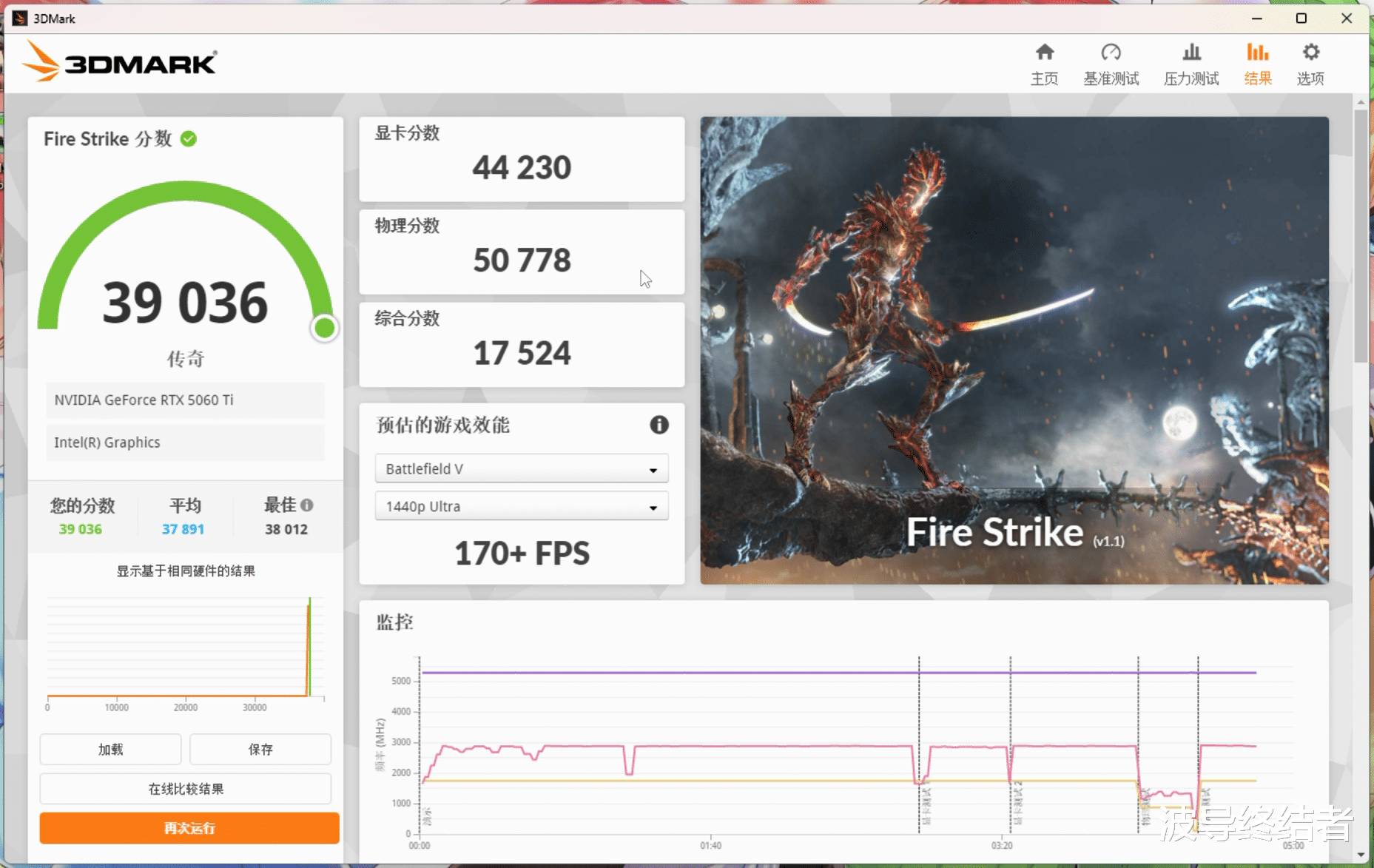Click the 平均 score value 37 891

tap(183, 529)
